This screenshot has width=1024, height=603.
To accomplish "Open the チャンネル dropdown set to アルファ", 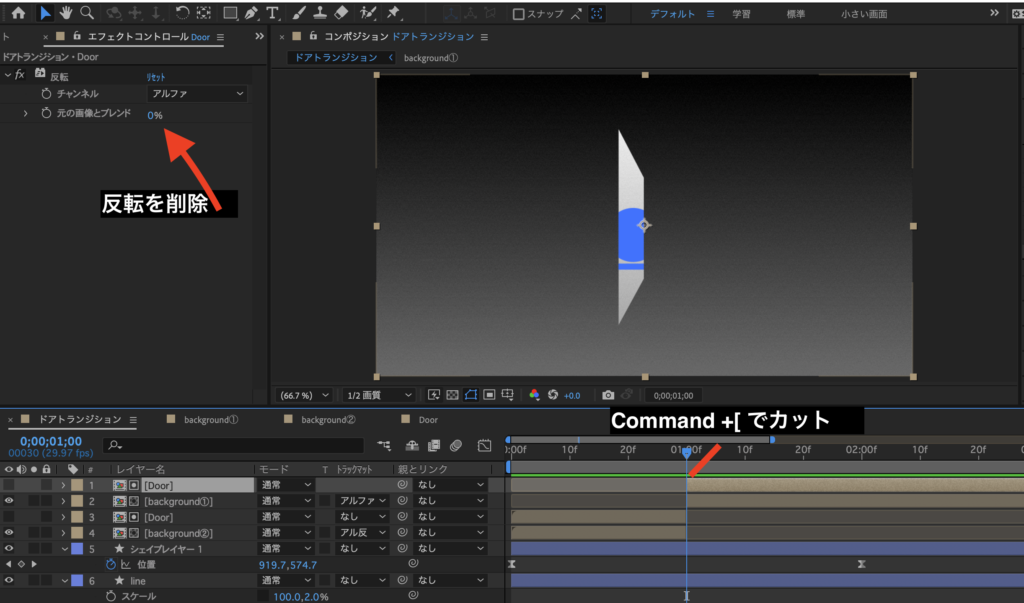I will pyautogui.click(x=196, y=94).
